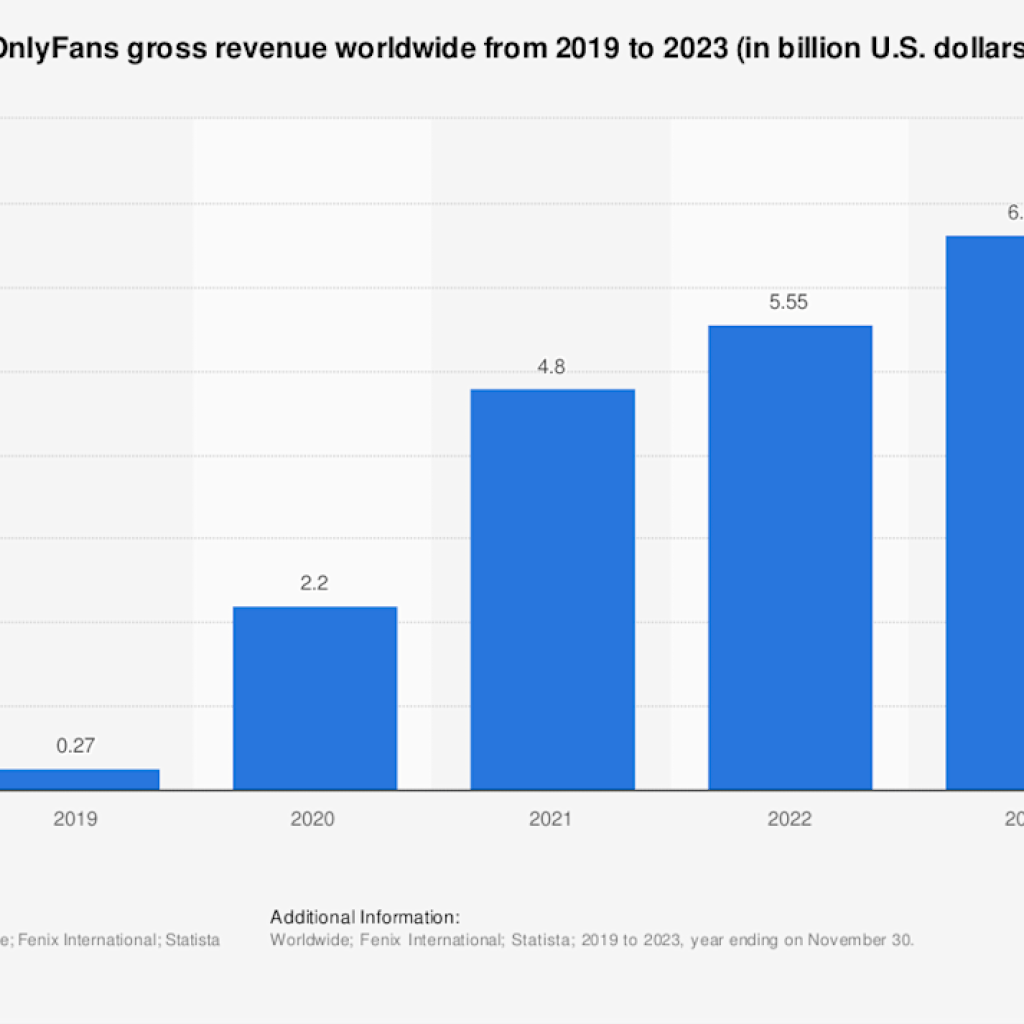Select the 2022 x-axis label
This screenshot has height=1024, width=1024.
click(x=789, y=819)
